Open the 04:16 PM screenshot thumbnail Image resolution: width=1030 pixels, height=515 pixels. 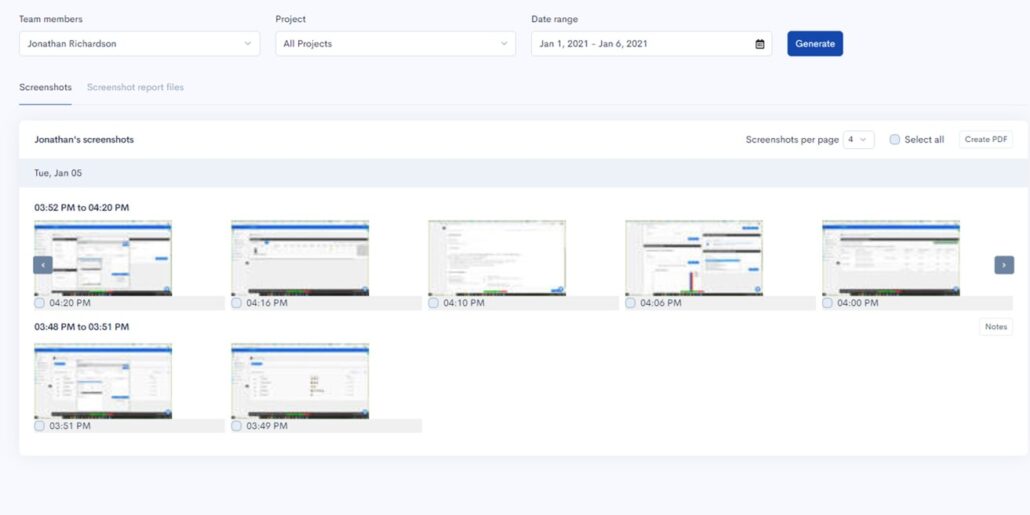click(x=299, y=258)
